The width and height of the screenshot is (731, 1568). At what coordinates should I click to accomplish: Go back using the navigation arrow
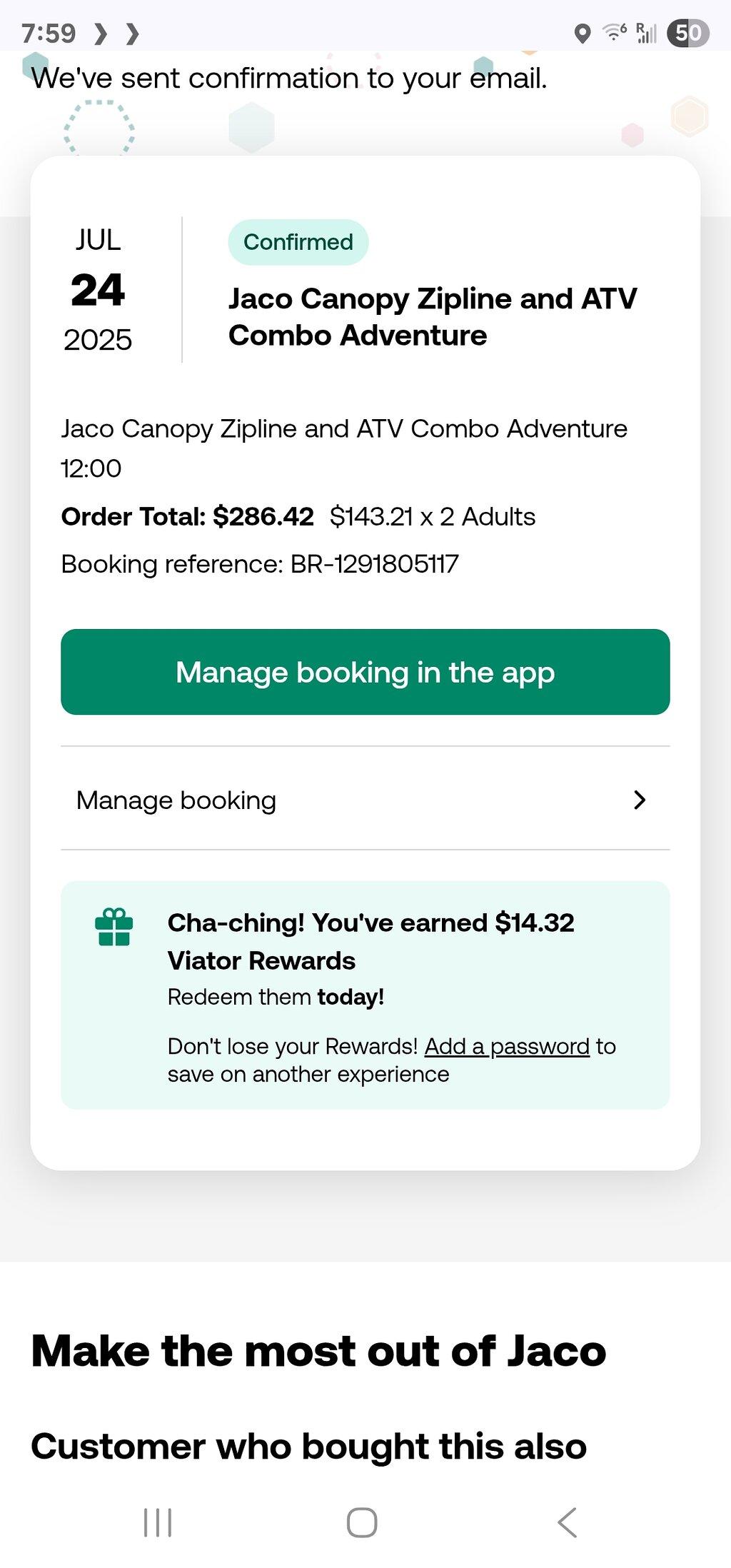(567, 1522)
